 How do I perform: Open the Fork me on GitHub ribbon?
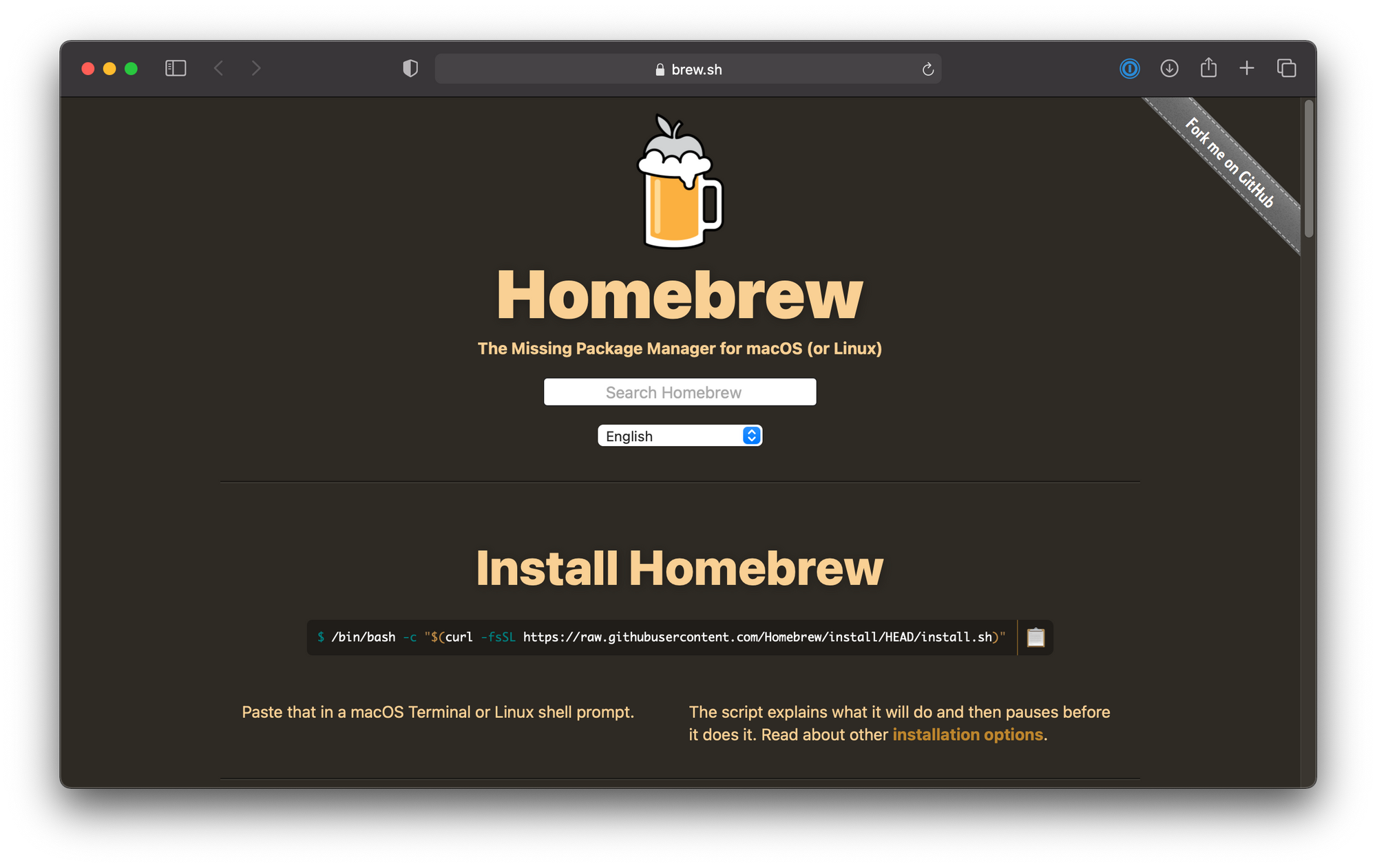1229,162
